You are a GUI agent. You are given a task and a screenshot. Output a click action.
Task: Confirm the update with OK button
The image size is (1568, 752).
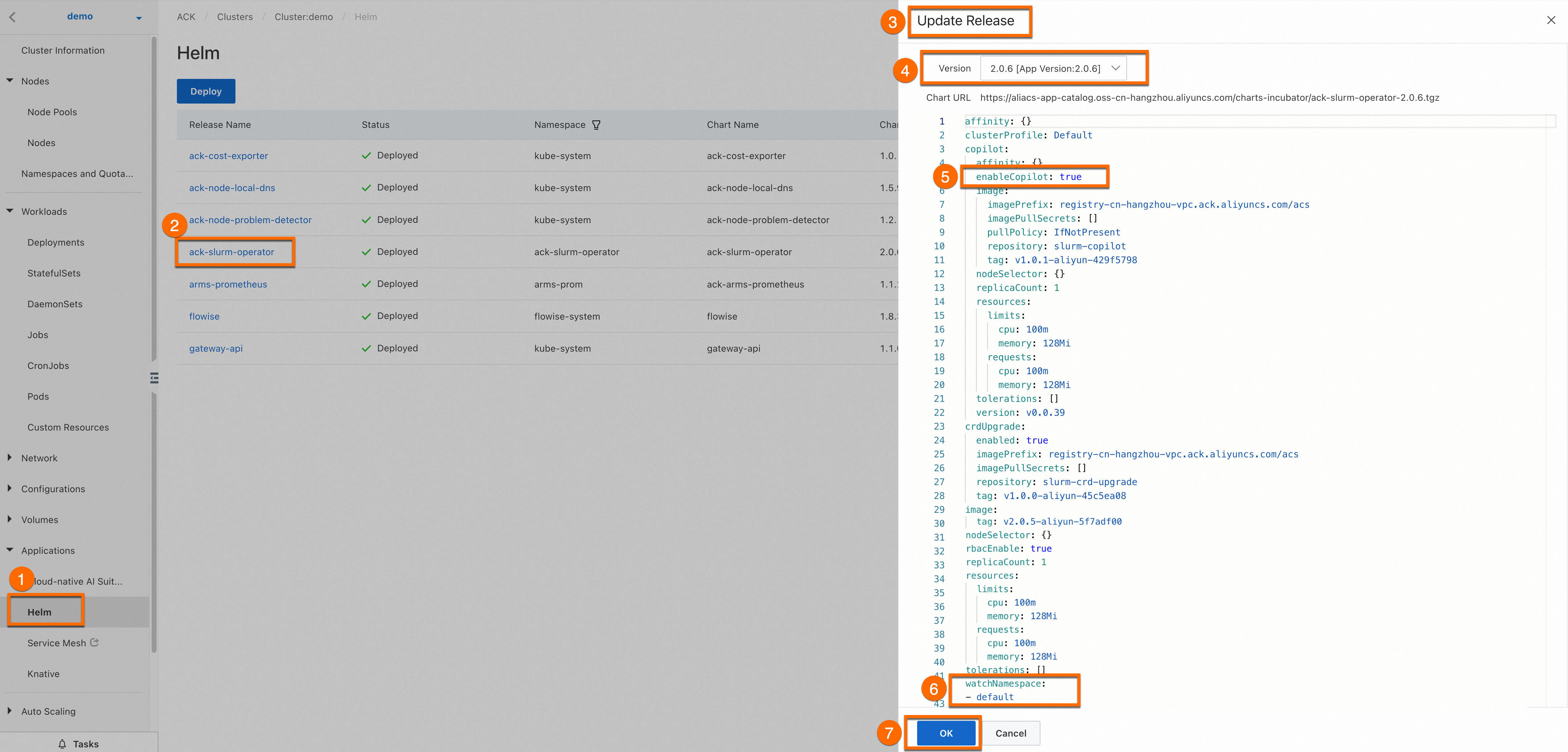[945, 733]
